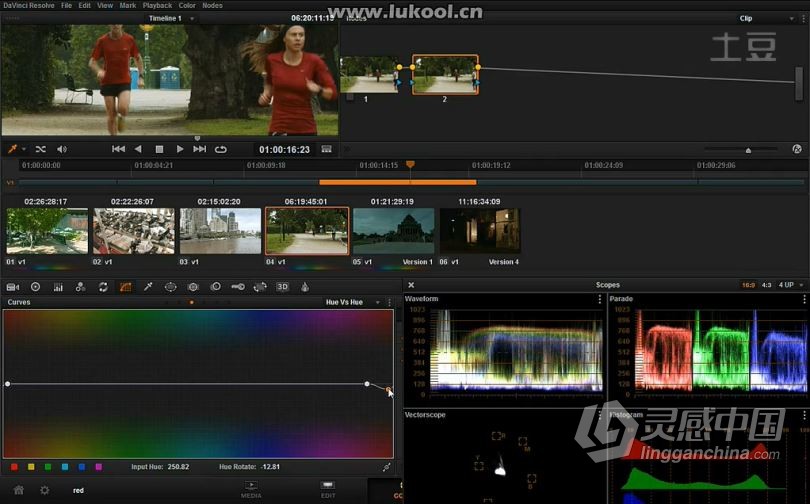Screen dimensions: 810x504
Task: Switch to the EDIT page
Action: [x=328, y=490]
